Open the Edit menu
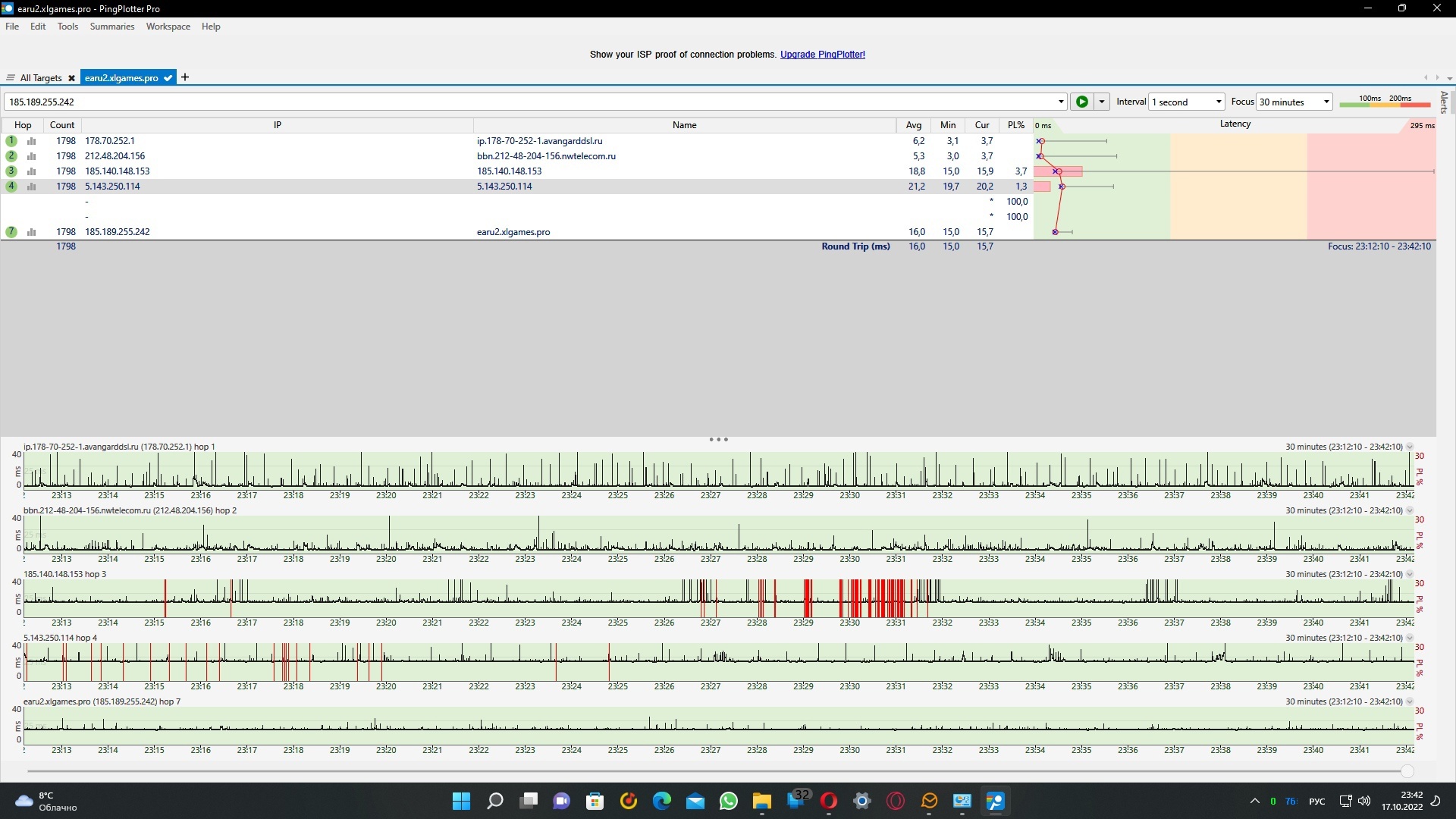The image size is (1456, 819). coord(38,27)
